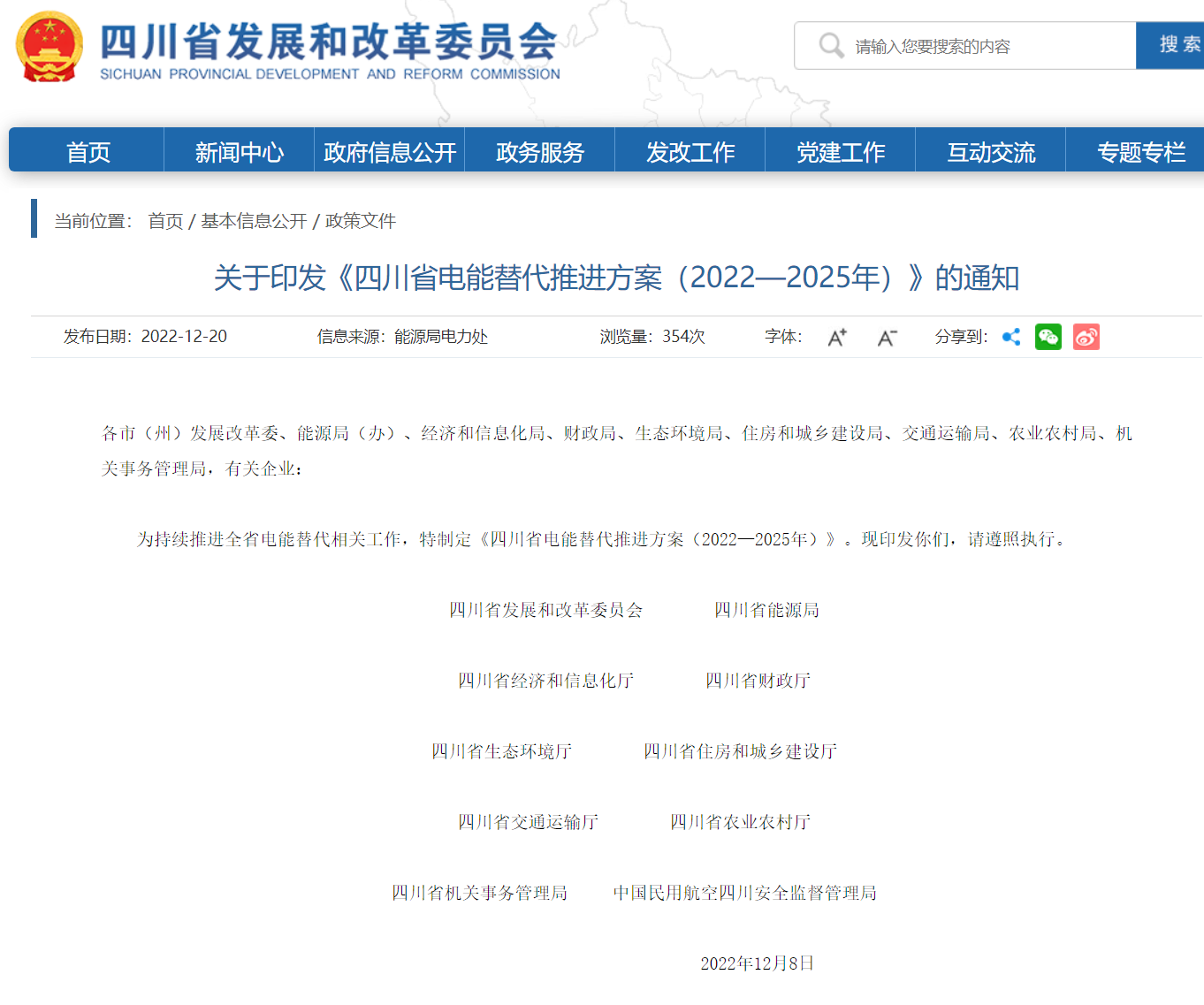Increase font size with A+ icon

(836, 337)
